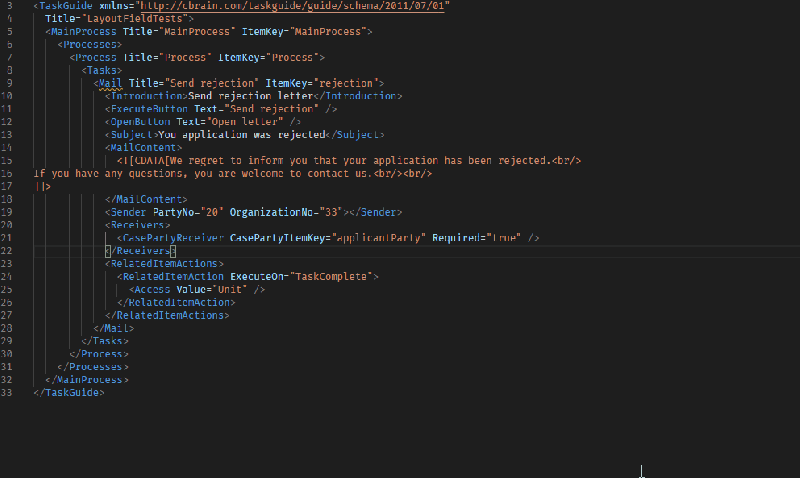The image size is (800, 478).
Task: Select line number 9 in the gutter
Action: 10,83
